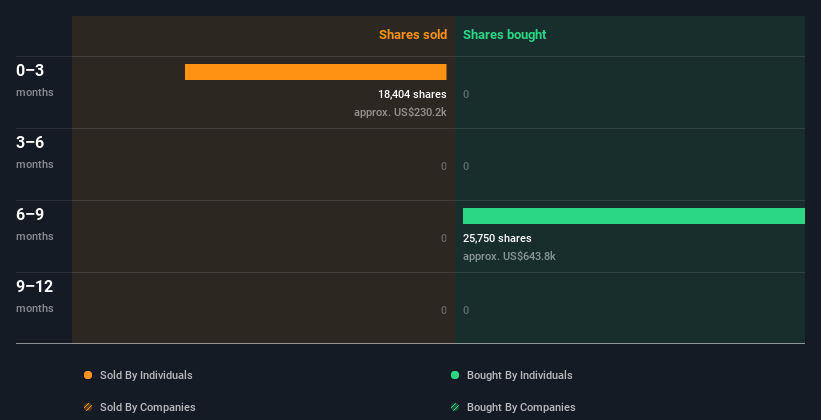Click the orange Sold By Individuals legend dot

[x=88, y=375]
